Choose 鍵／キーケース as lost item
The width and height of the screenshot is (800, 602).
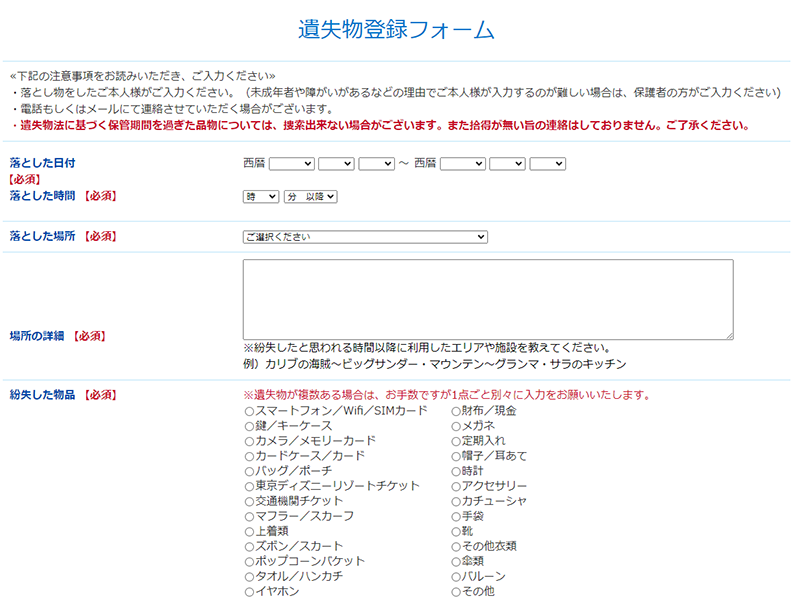pos(249,426)
